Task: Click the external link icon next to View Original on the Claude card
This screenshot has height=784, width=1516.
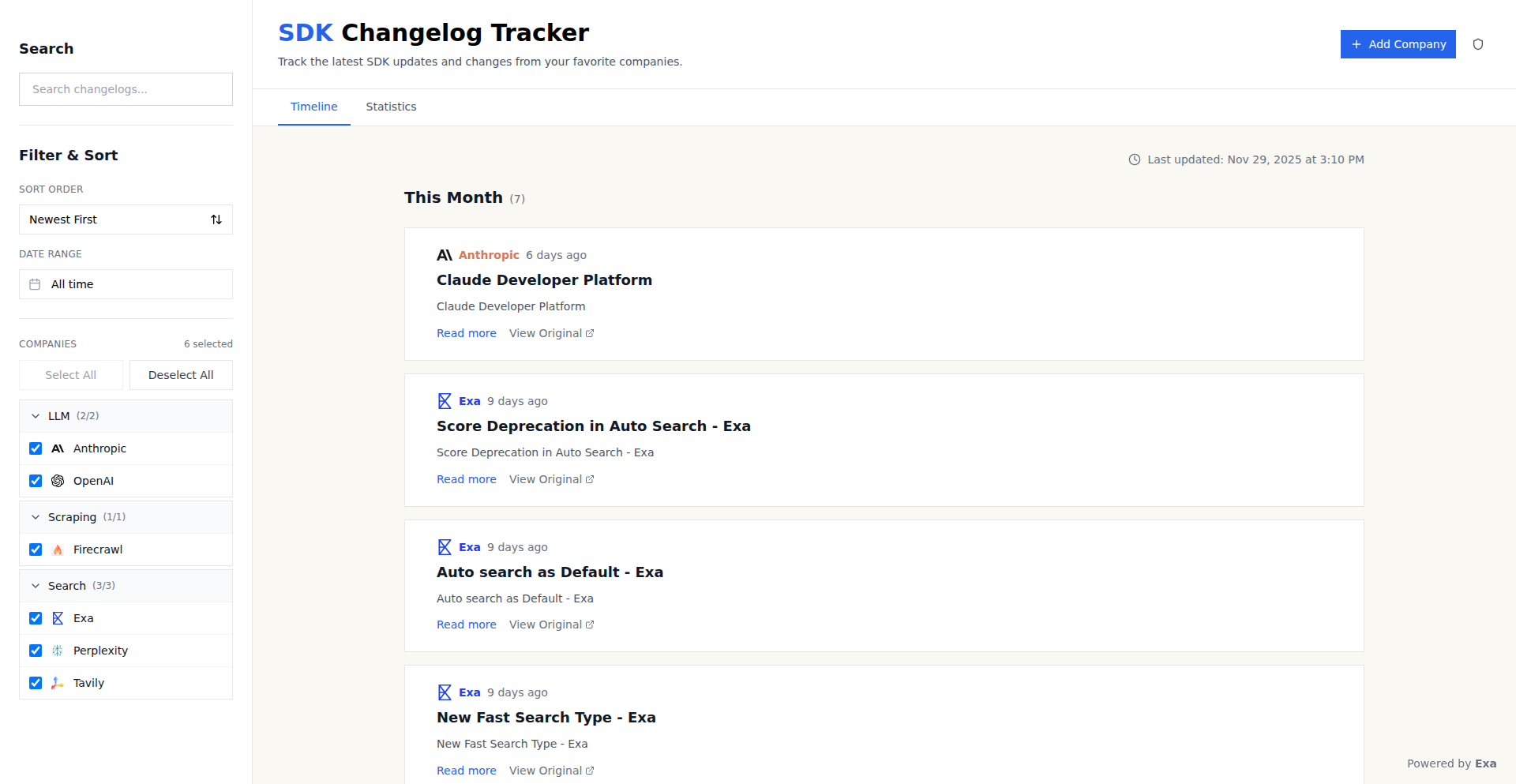Action: click(590, 333)
